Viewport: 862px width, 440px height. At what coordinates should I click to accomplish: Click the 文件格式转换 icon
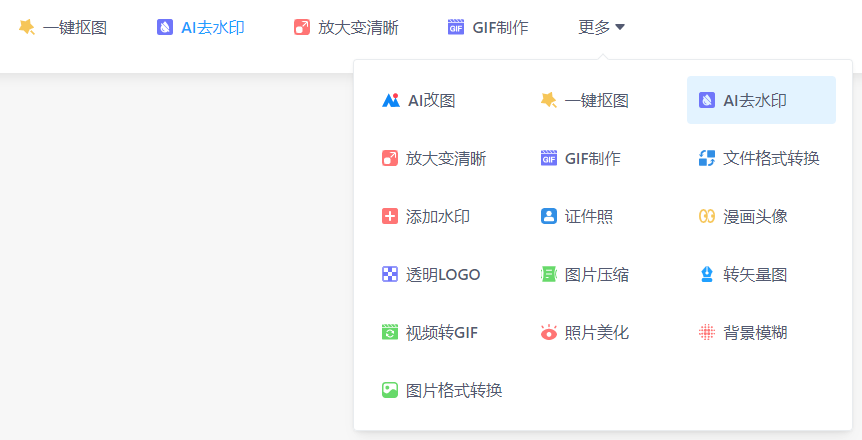707,158
